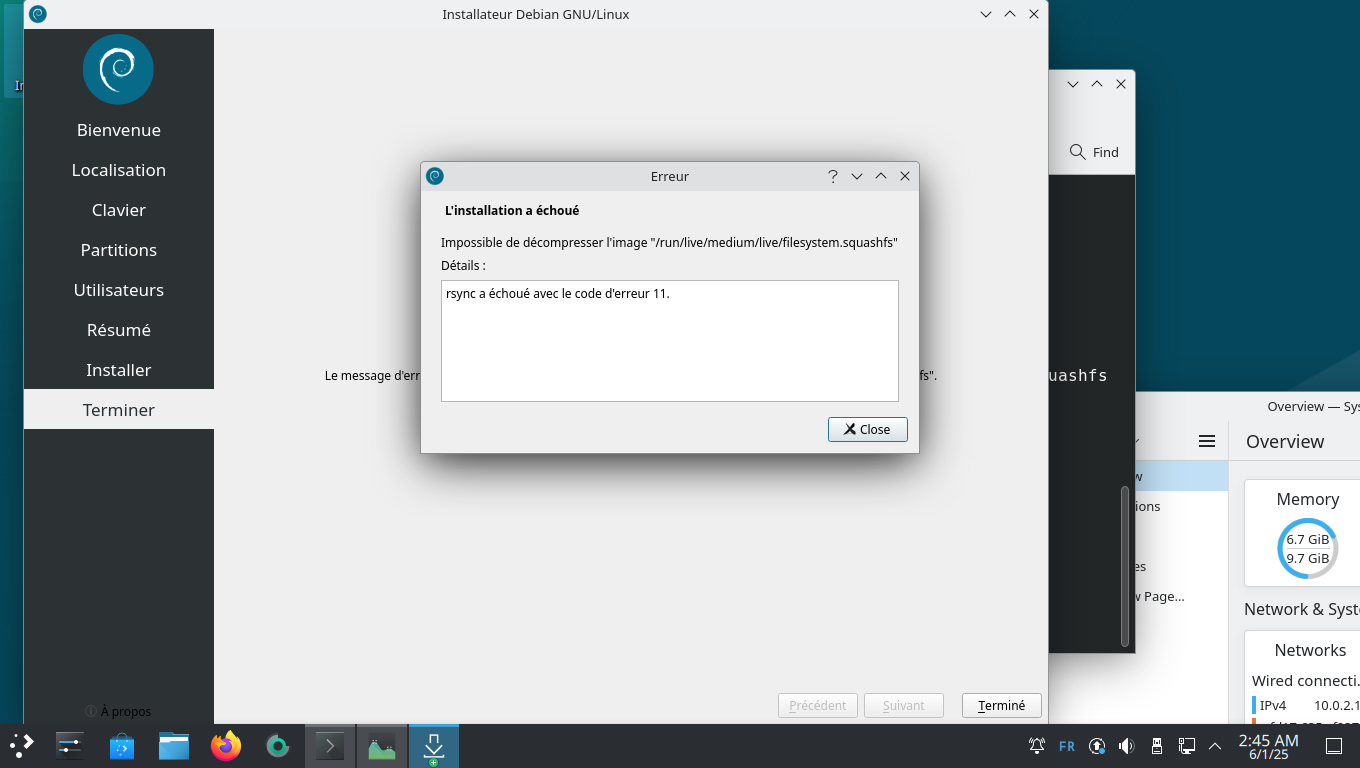
Task: Expand hidden system tray icons arrow
Action: coord(1215,746)
